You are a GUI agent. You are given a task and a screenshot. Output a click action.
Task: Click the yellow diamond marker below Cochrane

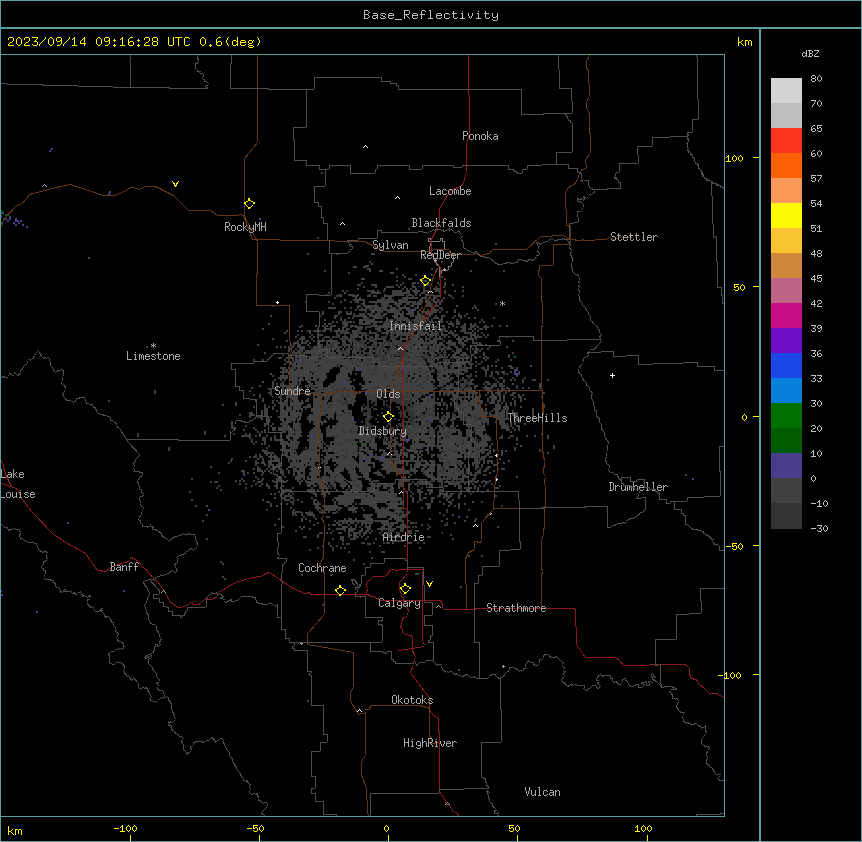coord(340,590)
